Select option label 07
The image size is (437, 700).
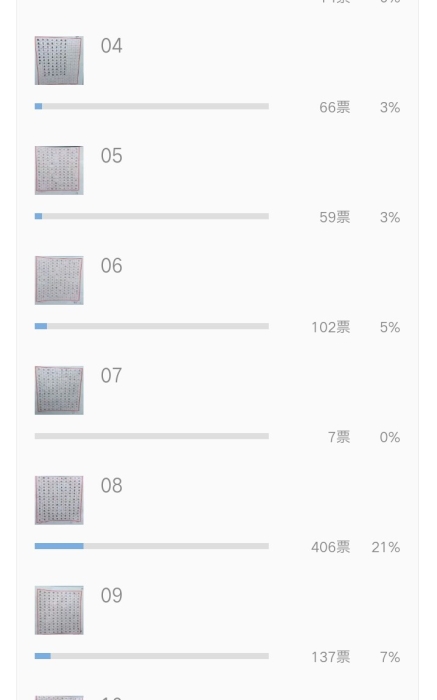[111, 375]
